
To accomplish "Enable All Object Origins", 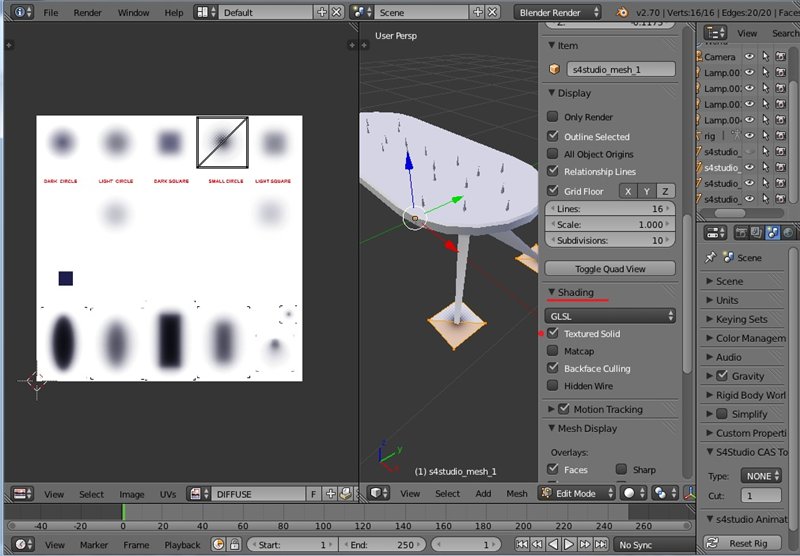I will pos(553,154).
